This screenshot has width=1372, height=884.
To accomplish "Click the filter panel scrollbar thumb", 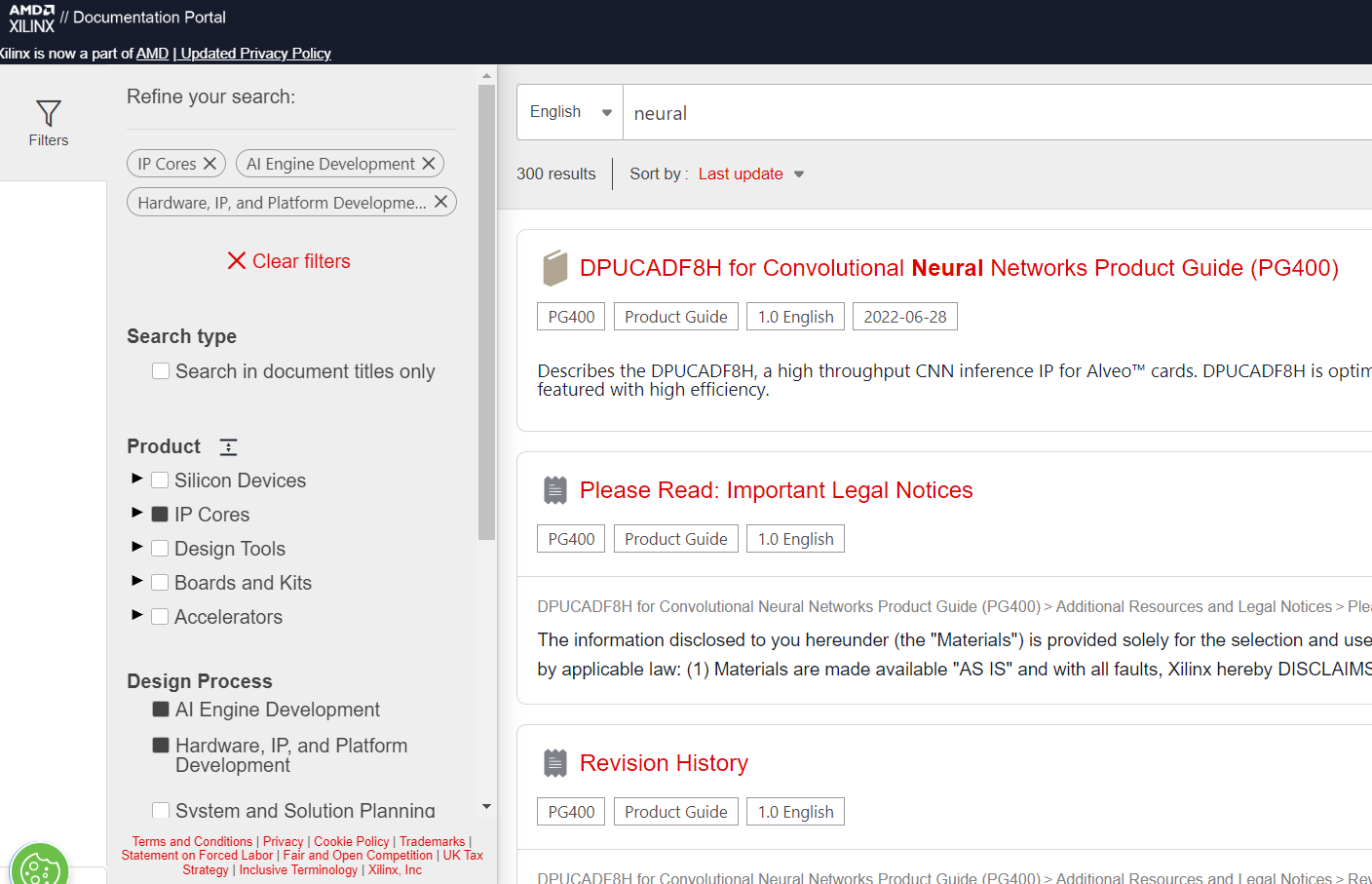I will (x=486, y=312).
